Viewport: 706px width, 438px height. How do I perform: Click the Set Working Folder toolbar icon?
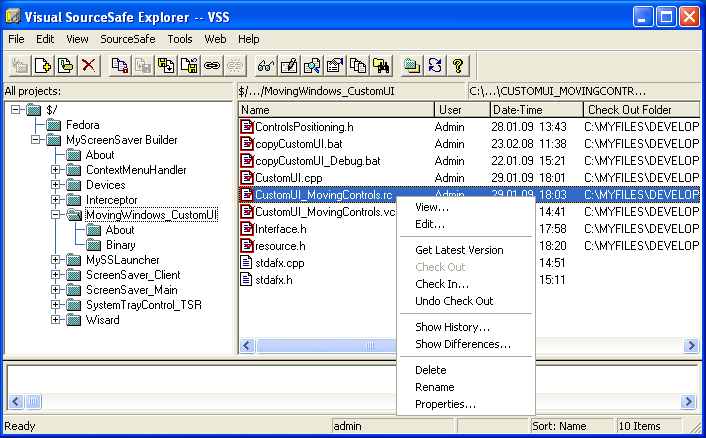(x=412, y=66)
